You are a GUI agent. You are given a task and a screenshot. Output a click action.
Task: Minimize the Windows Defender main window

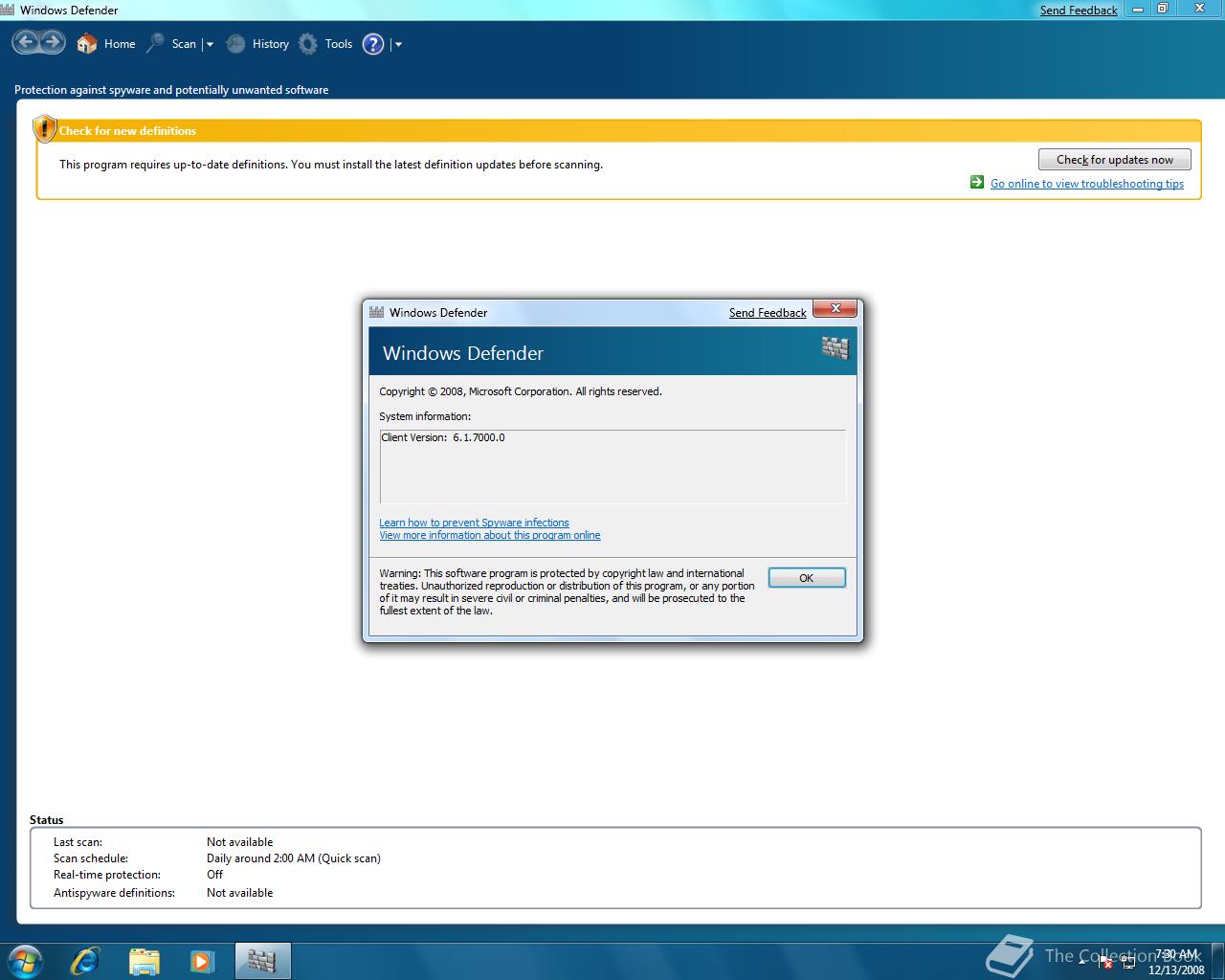point(1138,9)
